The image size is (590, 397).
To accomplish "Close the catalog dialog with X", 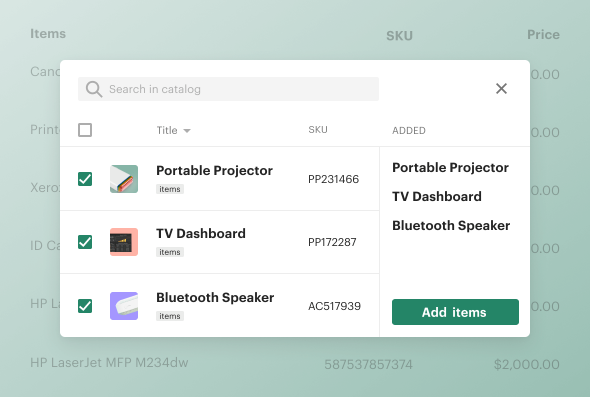I will 501,89.
